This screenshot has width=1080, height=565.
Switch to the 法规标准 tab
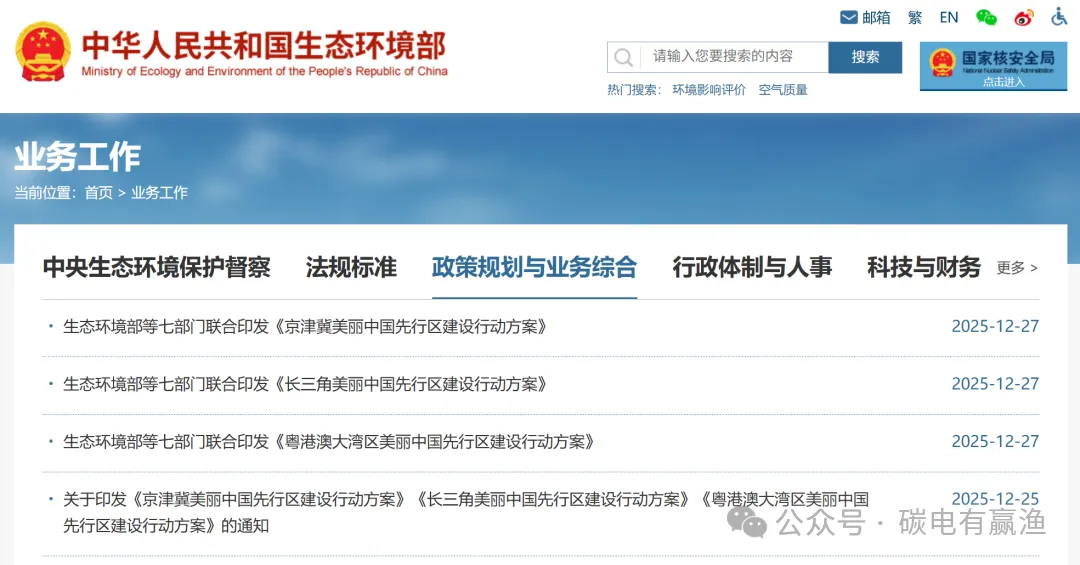pyautogui.click(x=351, y=267)
